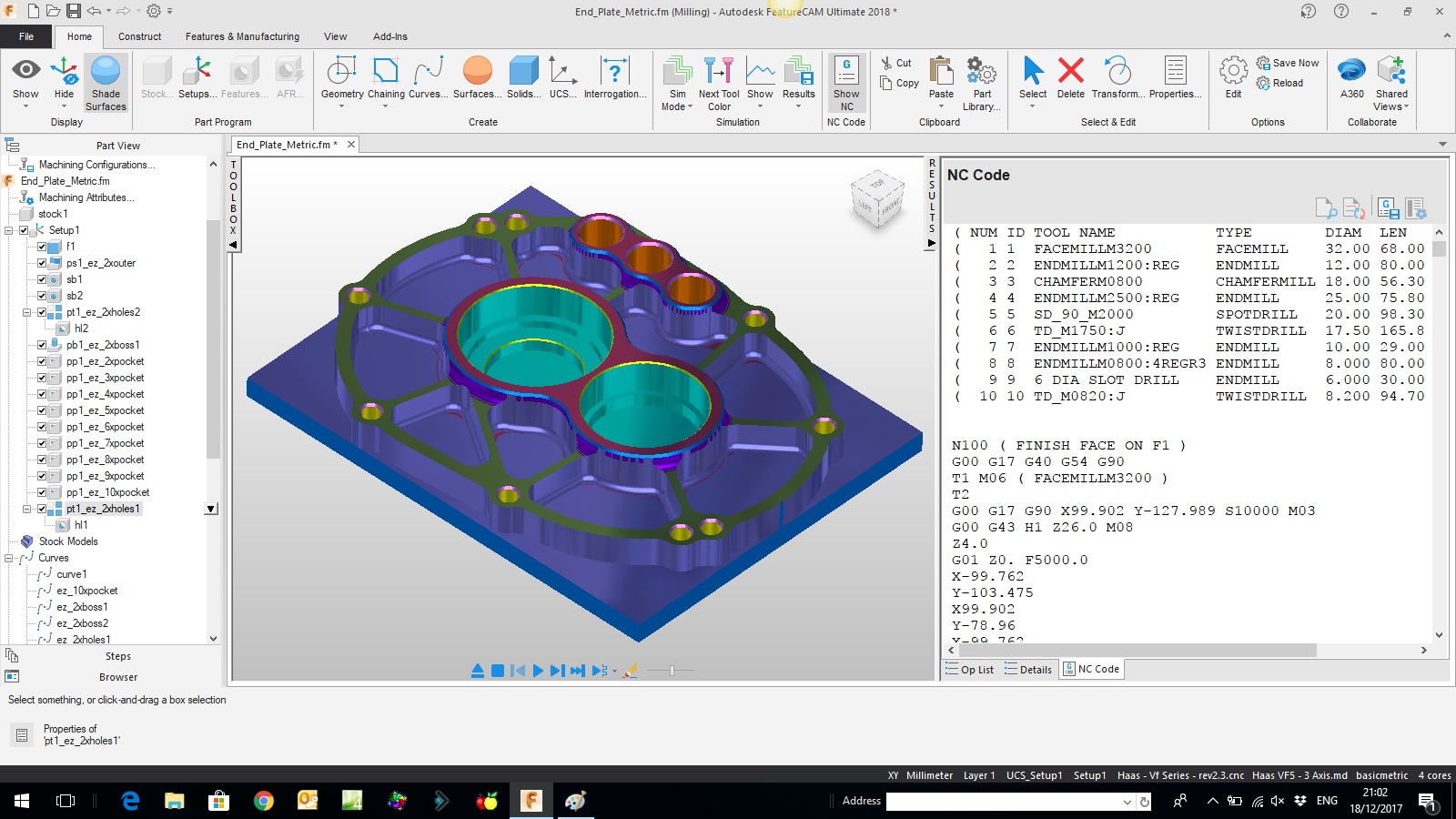Open the Surfaces tool
The height and width of the screenshot is (819, 1456).
coord(478,78)
